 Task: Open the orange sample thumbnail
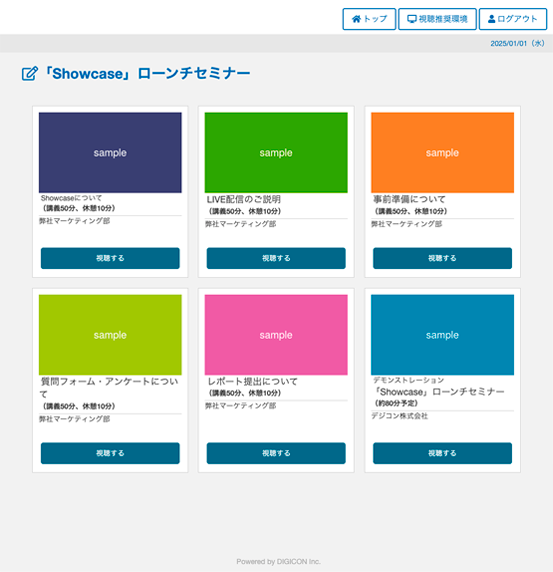tap(442, 152)
